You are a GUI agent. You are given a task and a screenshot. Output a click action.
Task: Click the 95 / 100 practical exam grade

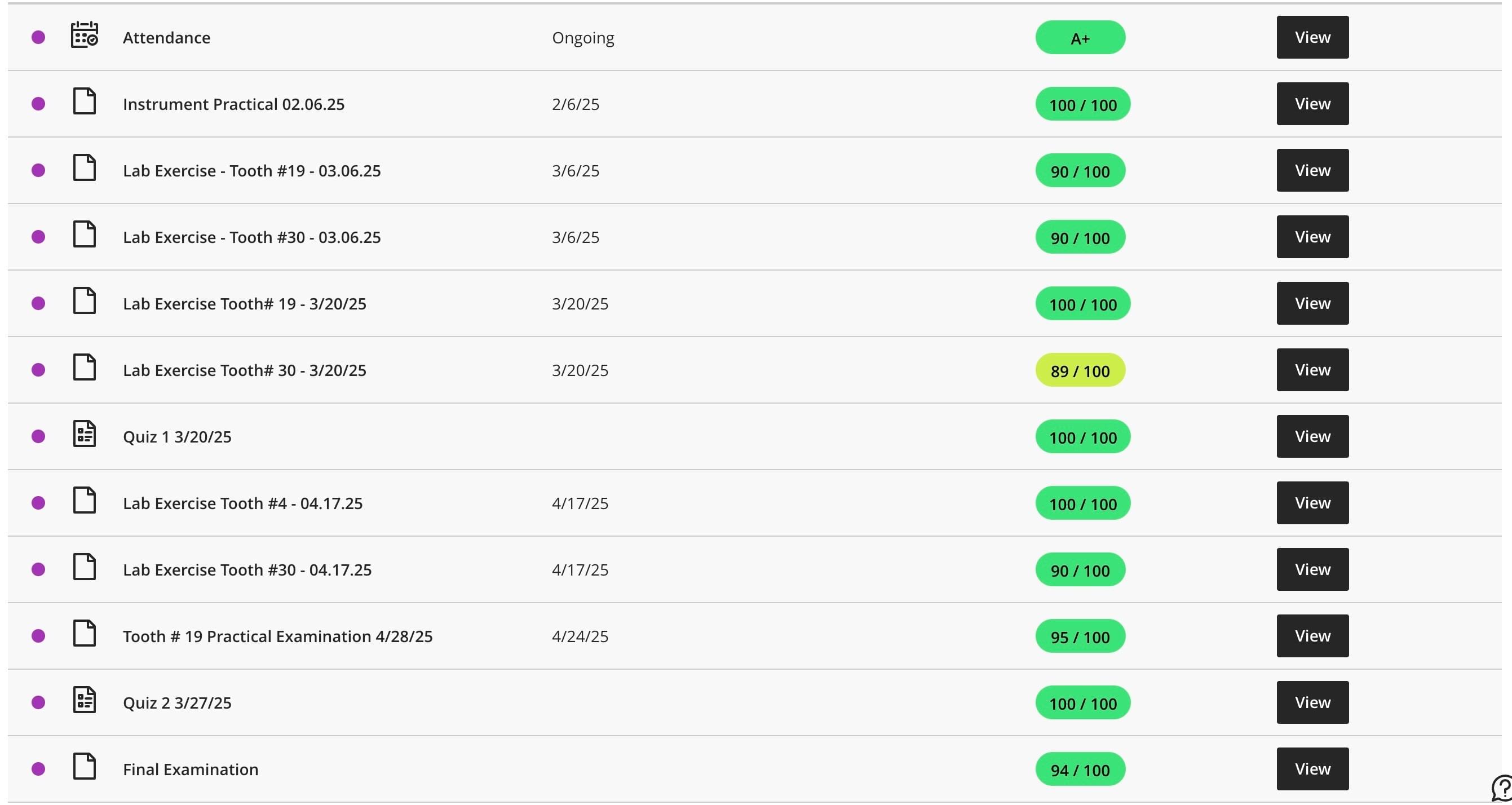[x=1080, y=636]
